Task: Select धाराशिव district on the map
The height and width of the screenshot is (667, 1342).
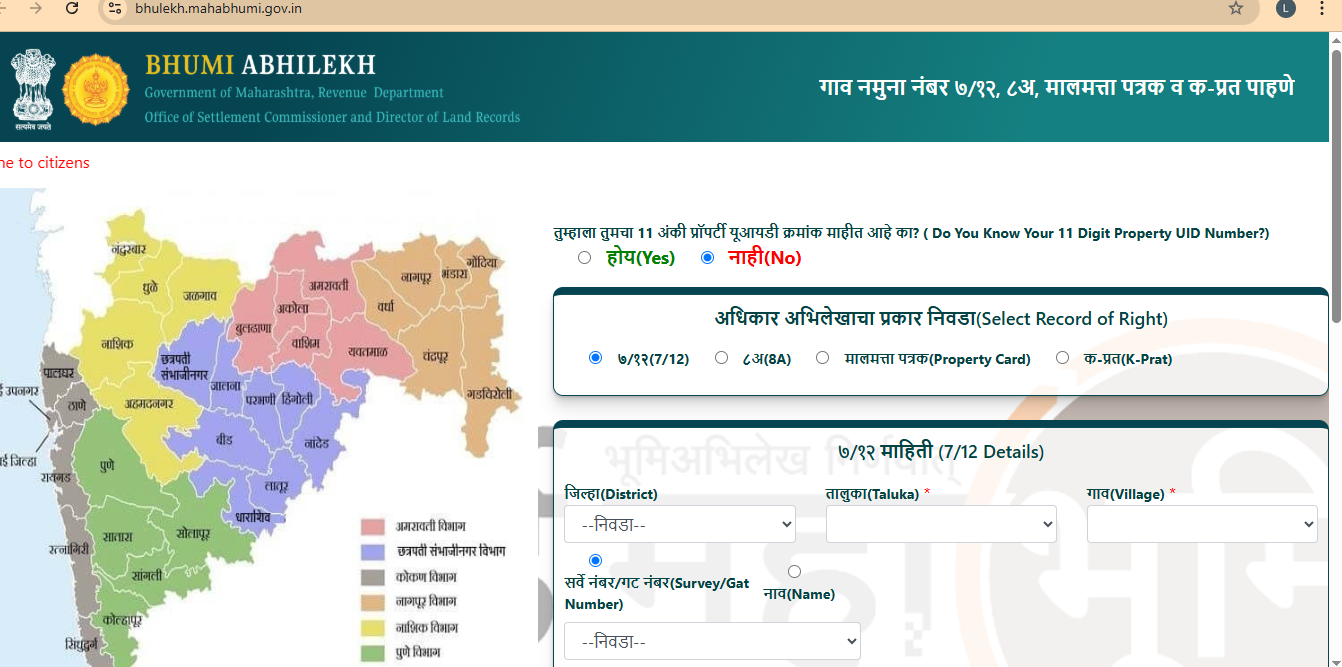Action: (x=253, y=517)
